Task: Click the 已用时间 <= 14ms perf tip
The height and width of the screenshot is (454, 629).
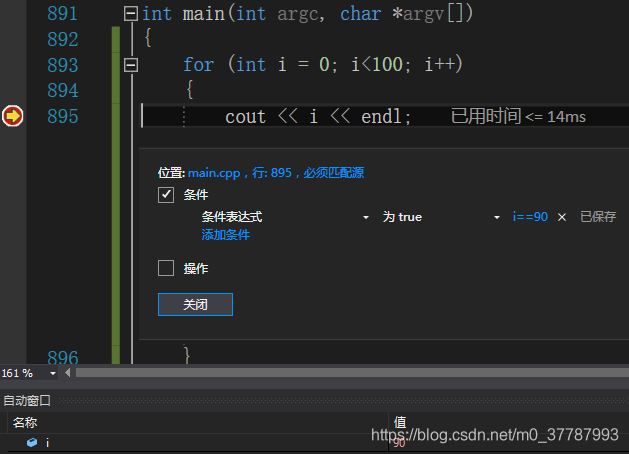Action: pyautogui.click(x=518, y=116)
